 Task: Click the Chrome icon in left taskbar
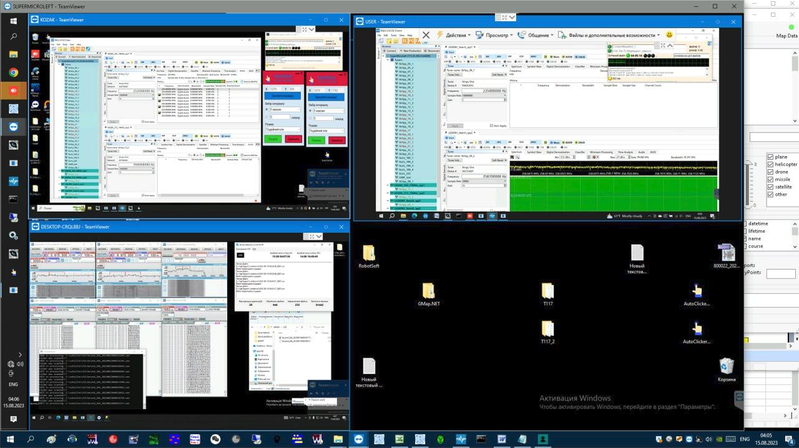pyautogui.click(x=13, y=72)
